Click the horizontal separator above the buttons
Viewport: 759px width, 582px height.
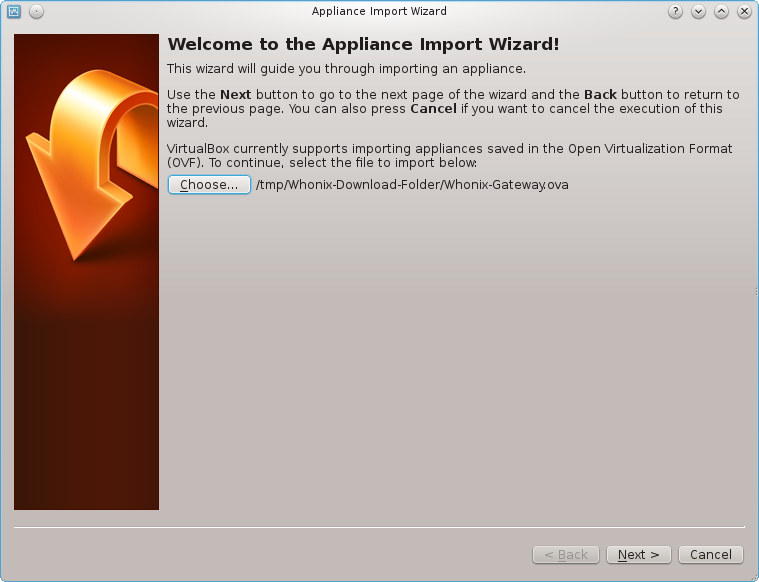pyautogui.click(x=379, y=527)
